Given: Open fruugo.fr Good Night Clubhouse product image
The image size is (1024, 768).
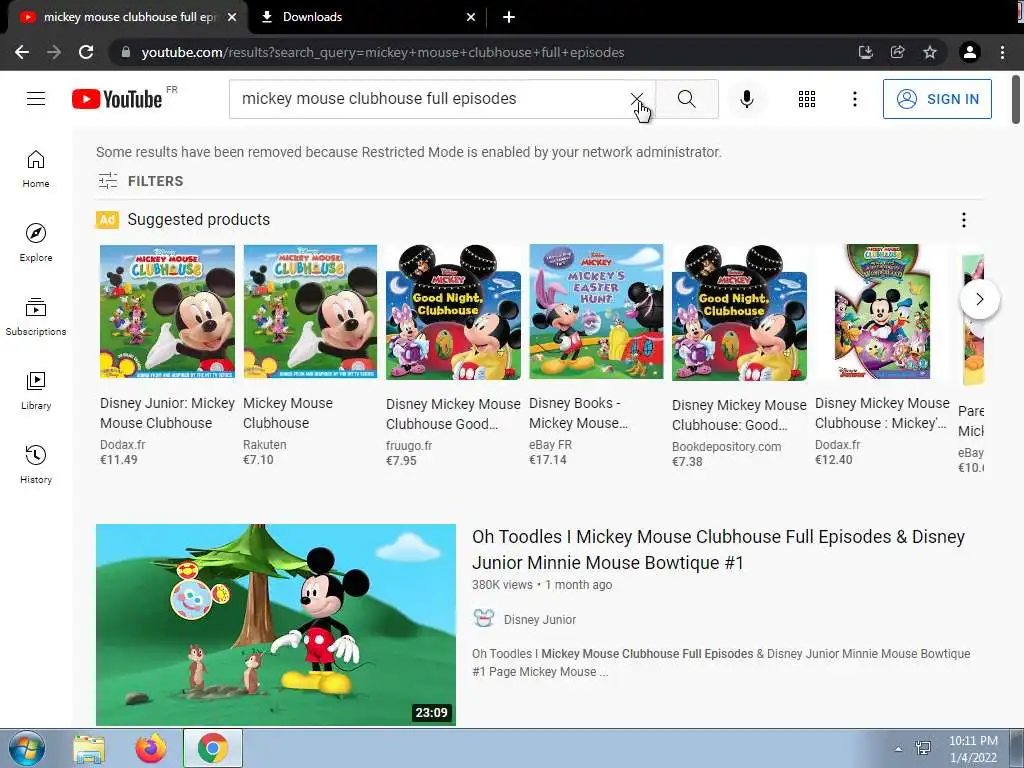Looking at the screenshot, I should (453, 312).
